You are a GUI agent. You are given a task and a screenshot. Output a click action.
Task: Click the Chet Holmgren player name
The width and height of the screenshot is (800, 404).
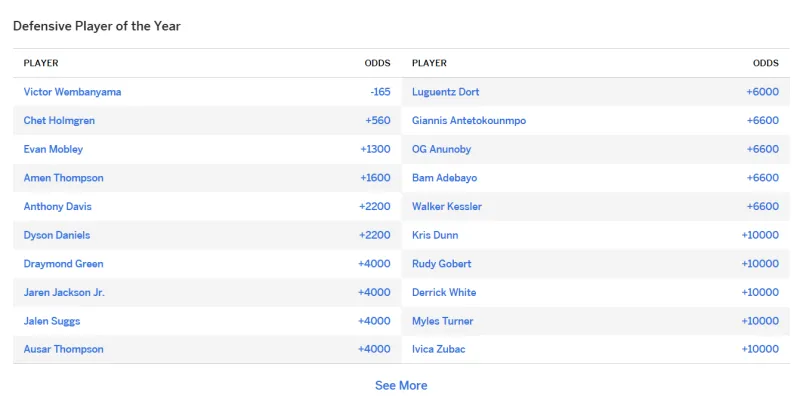(x=59, y=121)
